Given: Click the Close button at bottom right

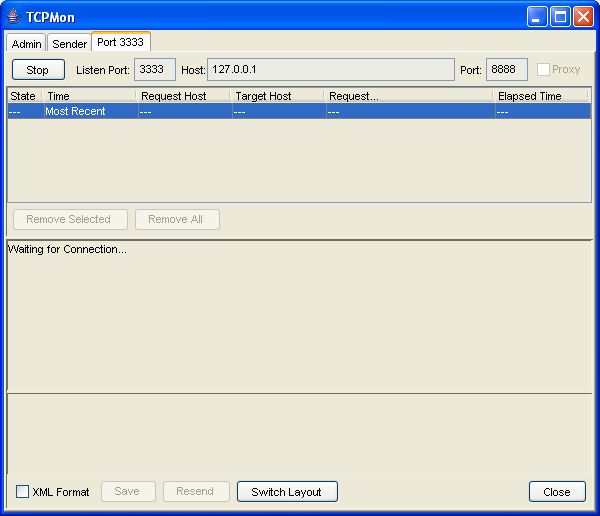Looking at the screenshot, I should pos(557,492).
